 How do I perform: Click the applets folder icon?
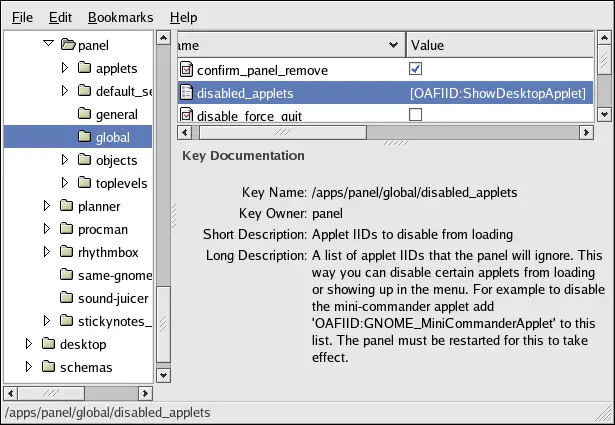(84, 68)
